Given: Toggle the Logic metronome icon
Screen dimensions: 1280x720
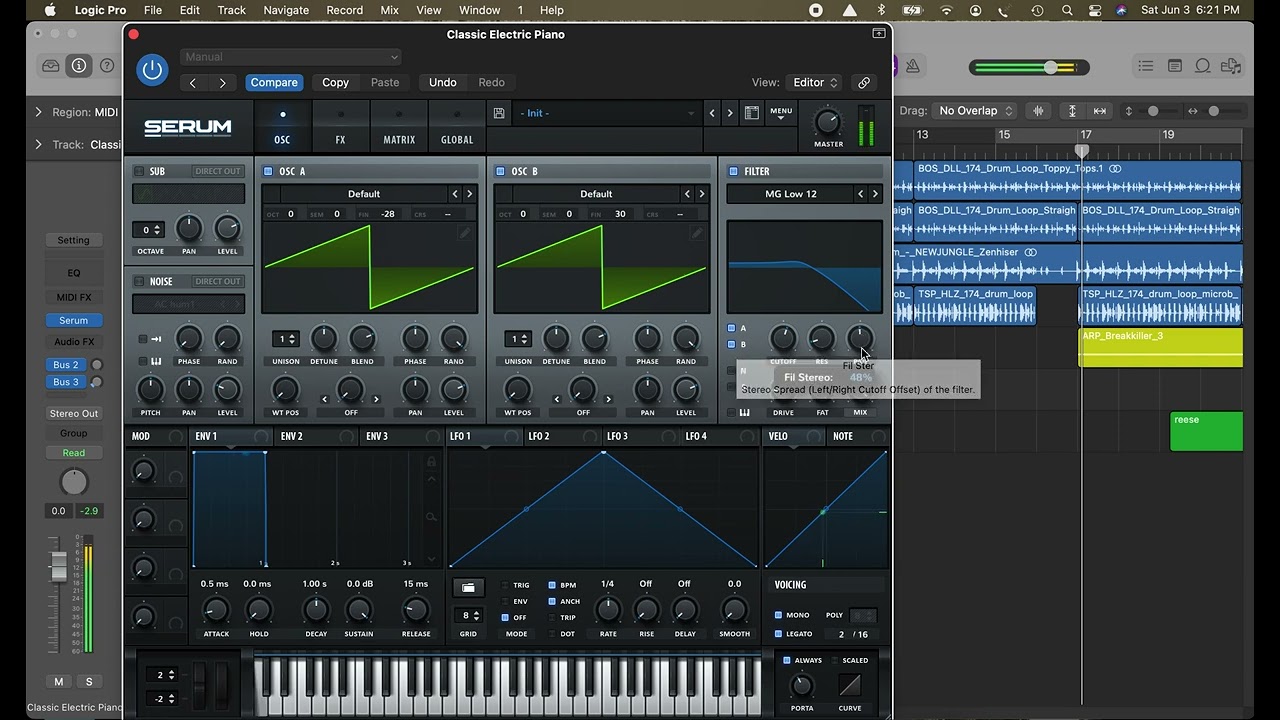Looking at the screenshot, I should click(912, 66).
